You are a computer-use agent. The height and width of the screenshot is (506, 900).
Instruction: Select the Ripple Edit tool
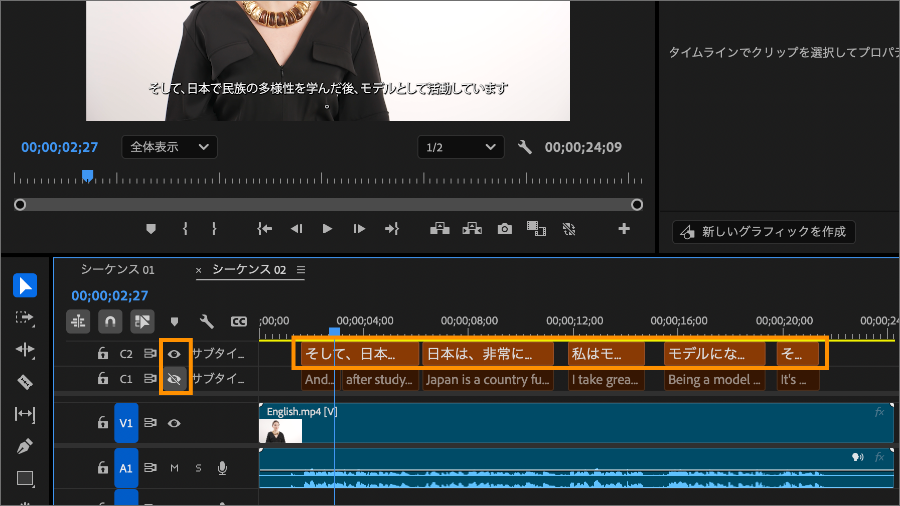[x=25, y=349]
